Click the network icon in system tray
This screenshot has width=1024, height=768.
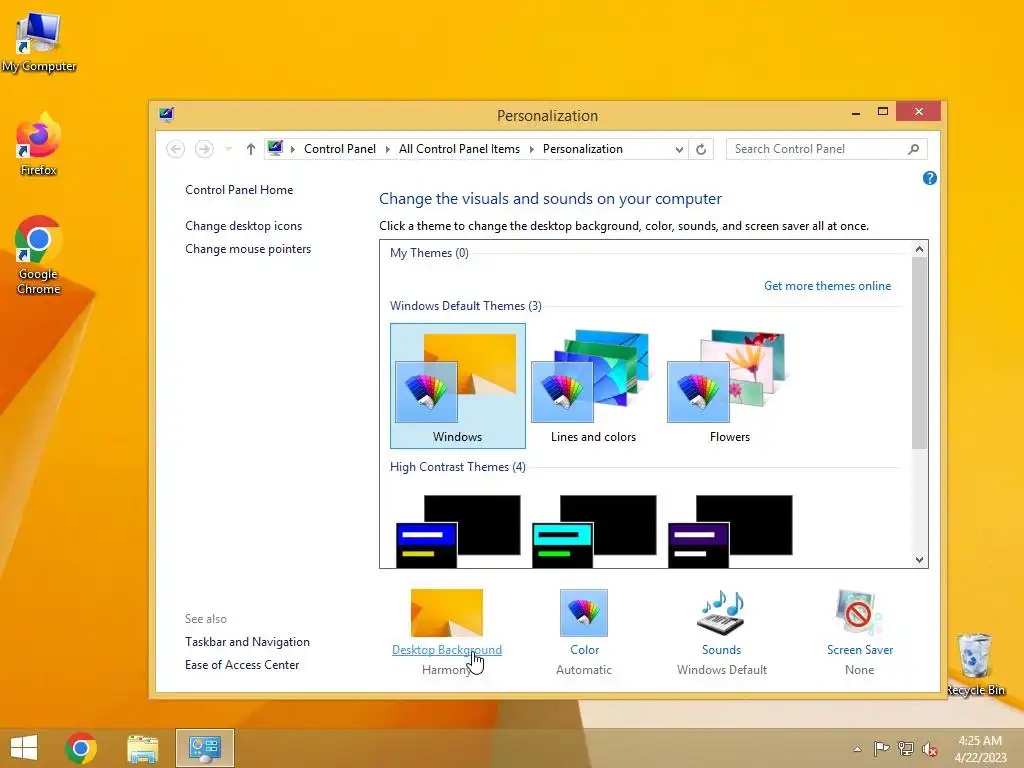click(906, 749)
